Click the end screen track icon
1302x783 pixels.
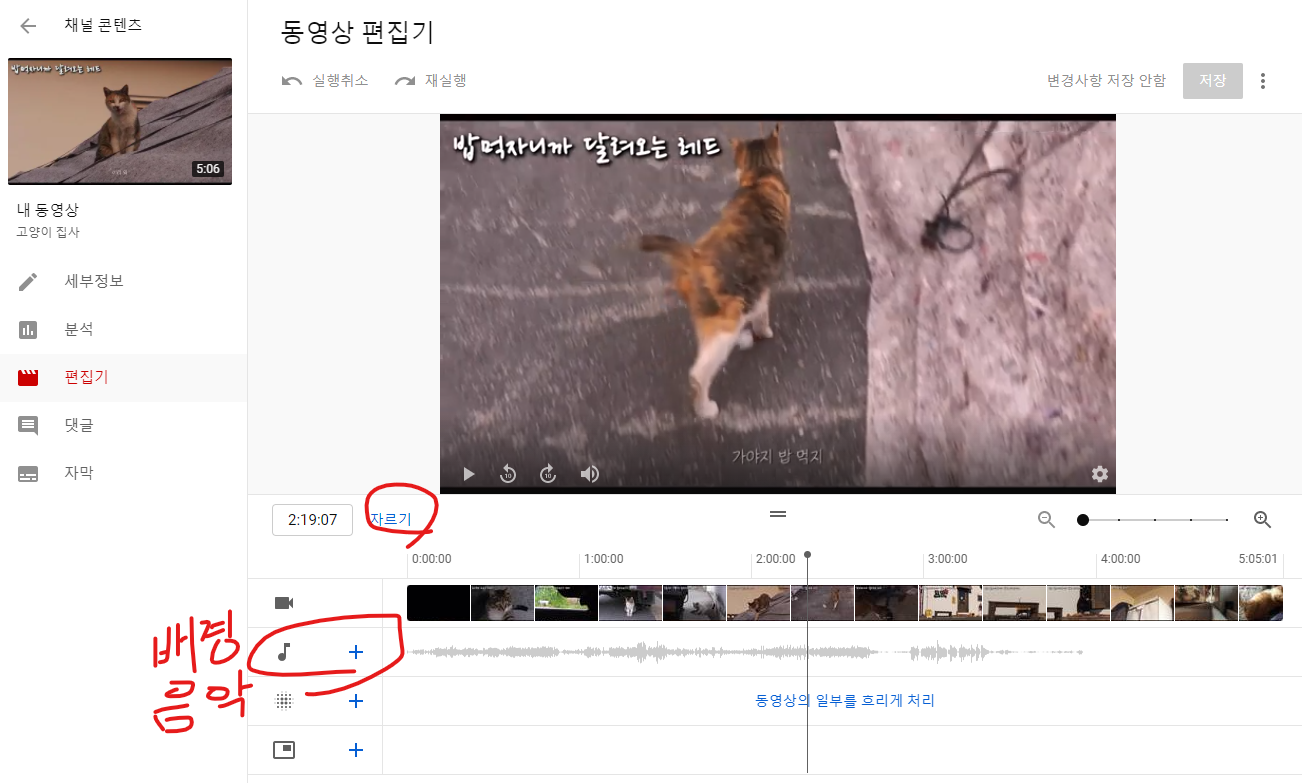coord(284,750)
